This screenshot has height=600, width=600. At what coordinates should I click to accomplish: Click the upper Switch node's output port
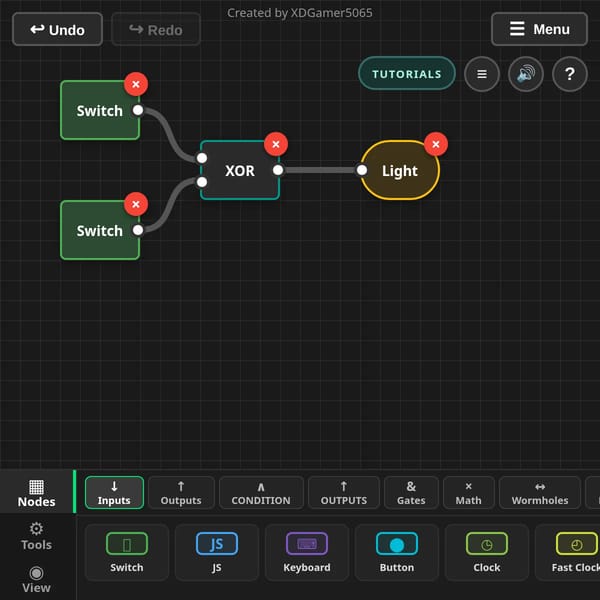click(x=138, y=110)
